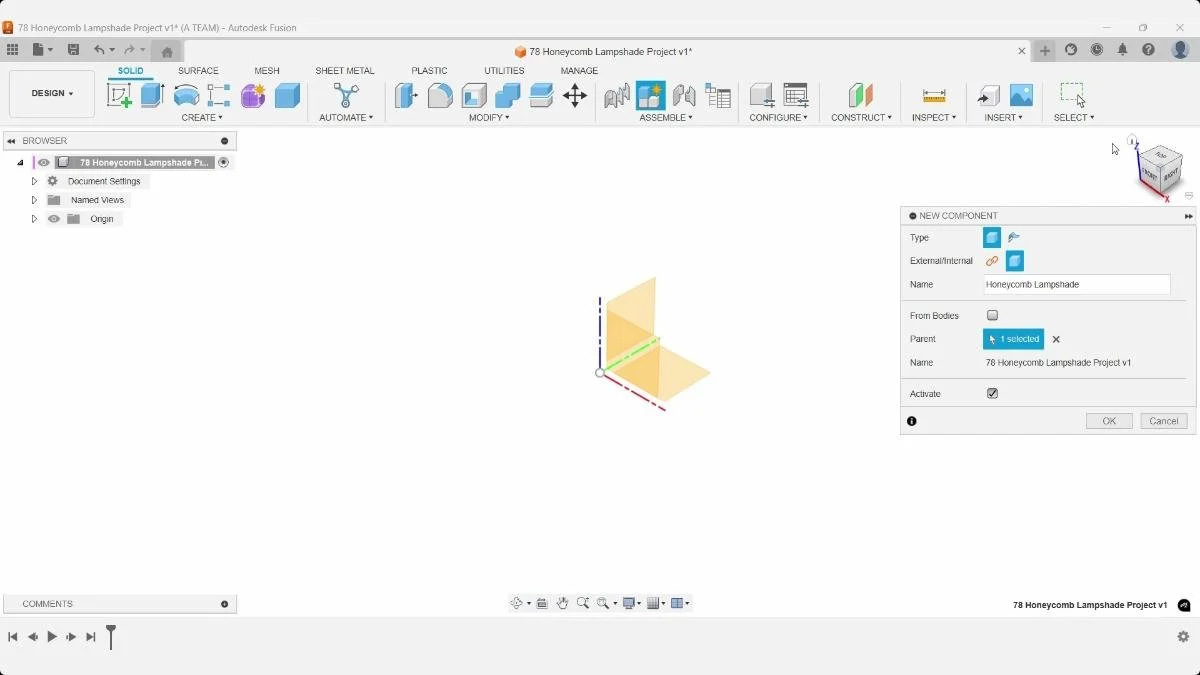Select the Offset Face tool

click(x=541, y=95)
